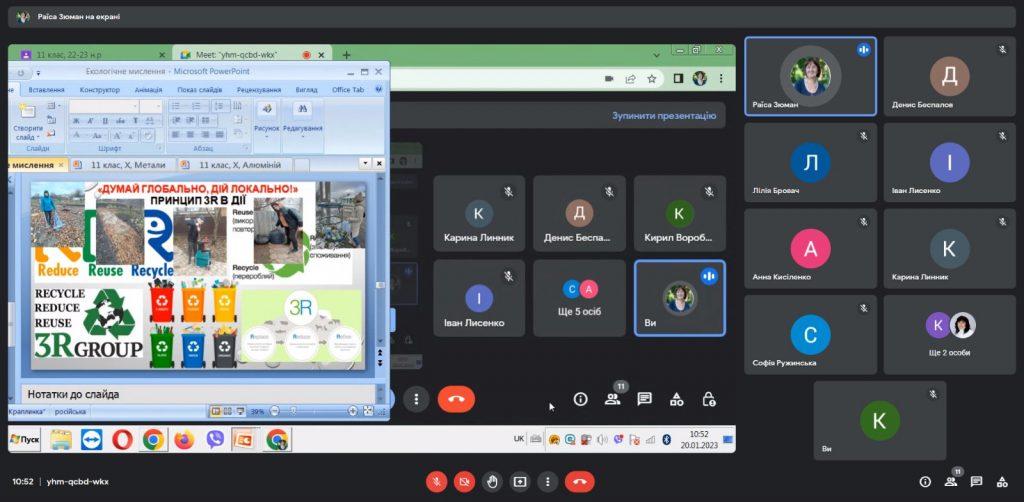
Task: Click Chrome bookmark star icon
Action: coord(652,78)
